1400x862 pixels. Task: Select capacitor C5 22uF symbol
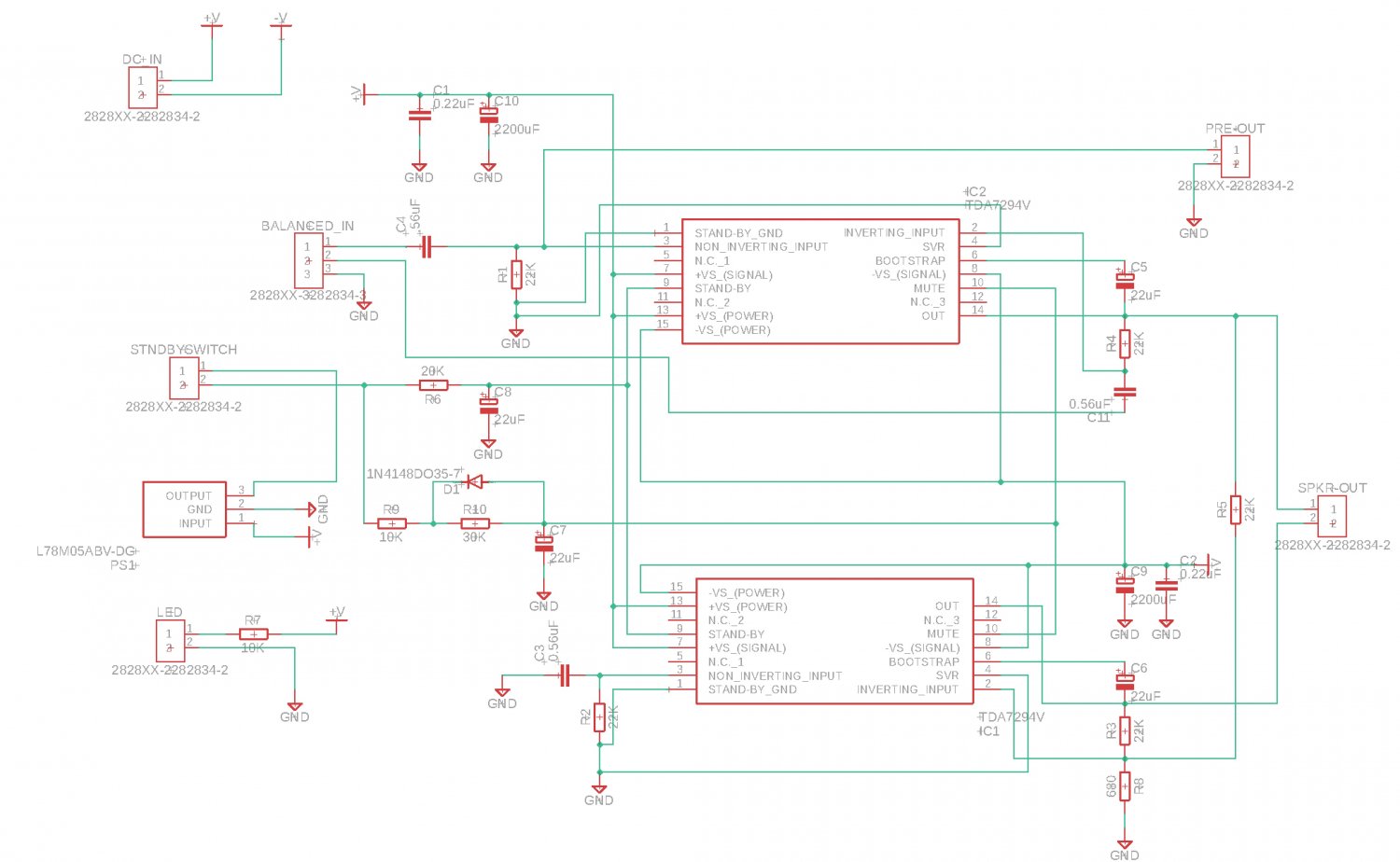click(1125, 280)
